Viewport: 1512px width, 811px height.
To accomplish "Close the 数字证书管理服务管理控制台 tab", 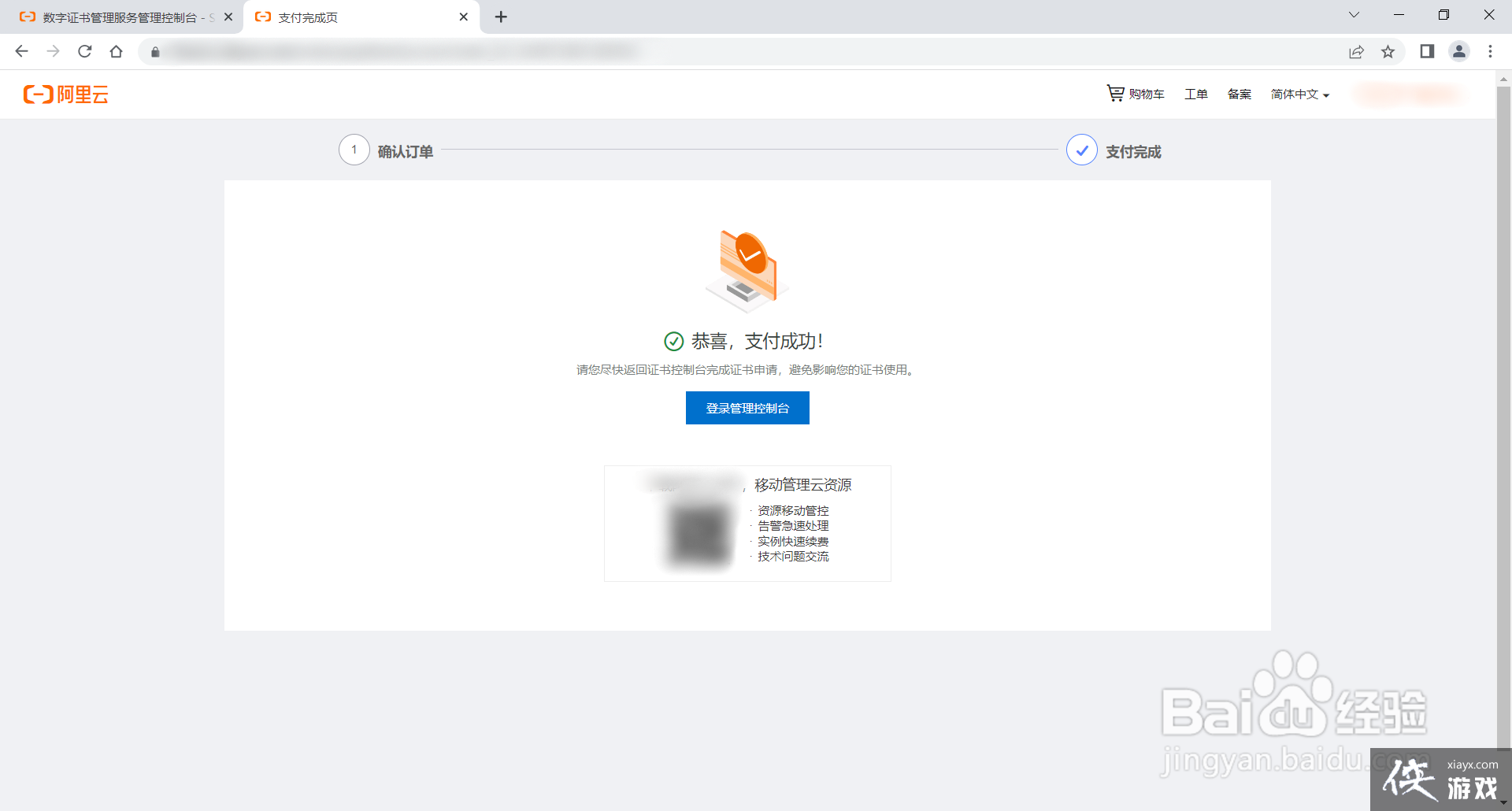I will coord(228,17).
